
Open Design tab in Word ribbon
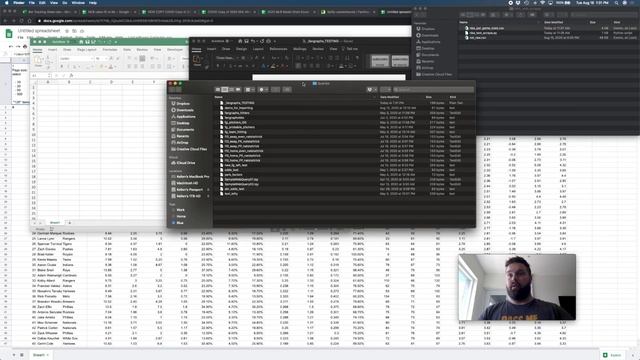pos(241,49)
